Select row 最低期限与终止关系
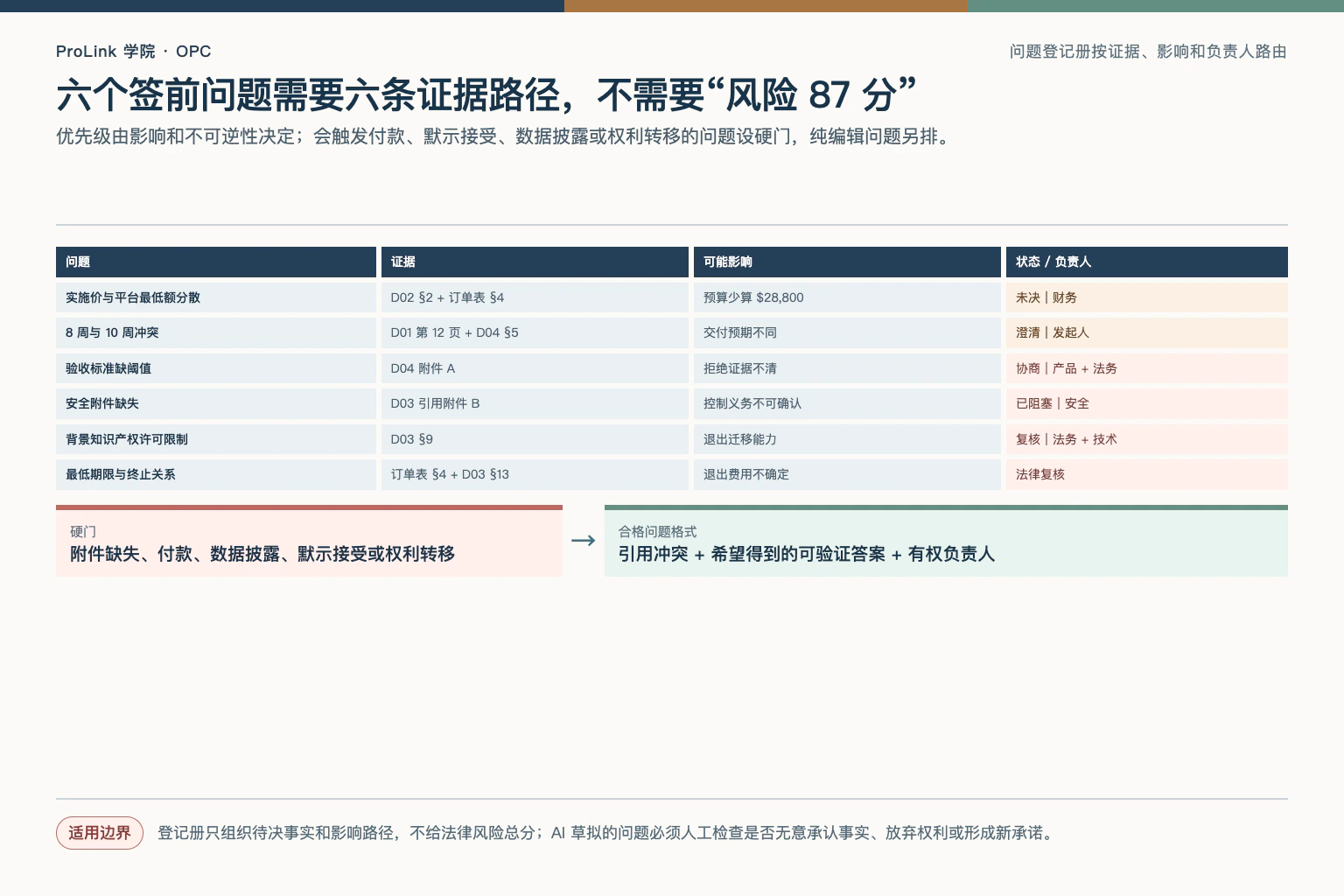This screenshot has width=1344, height=896. pyautogui.click(x=672, y=474)
